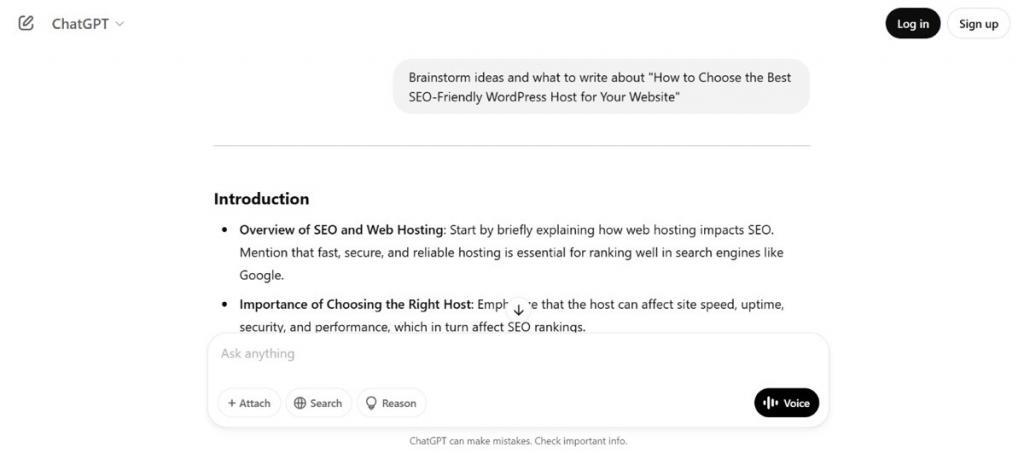
Task: Click the globe icon in the composer
Action: 300,403
